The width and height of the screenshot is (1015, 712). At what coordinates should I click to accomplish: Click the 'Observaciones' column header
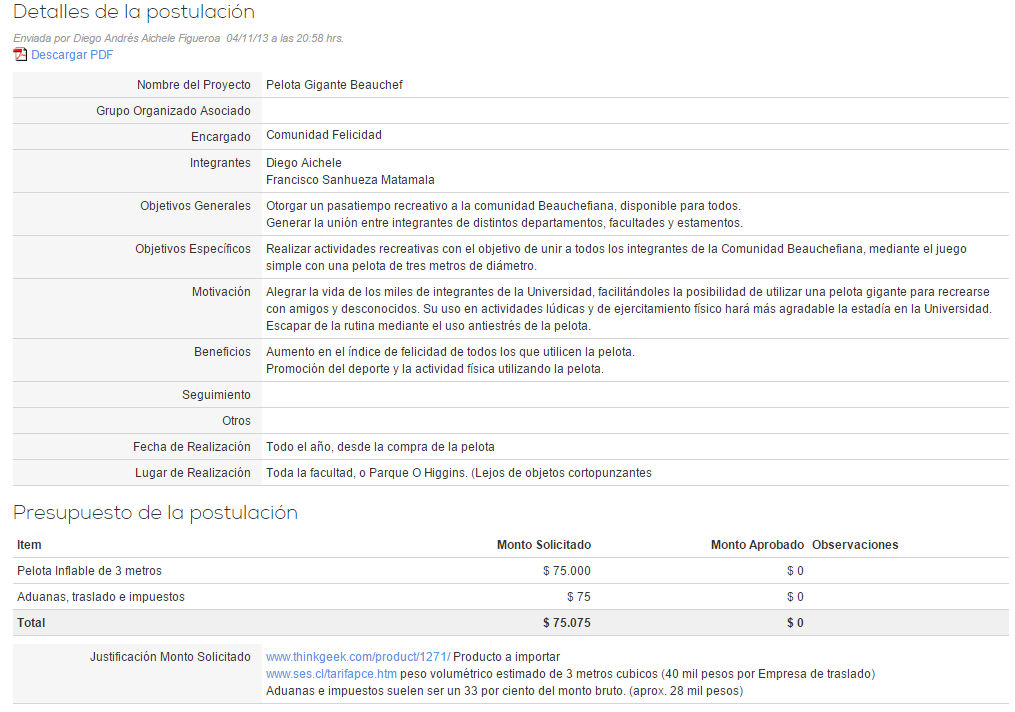point(855,545)
